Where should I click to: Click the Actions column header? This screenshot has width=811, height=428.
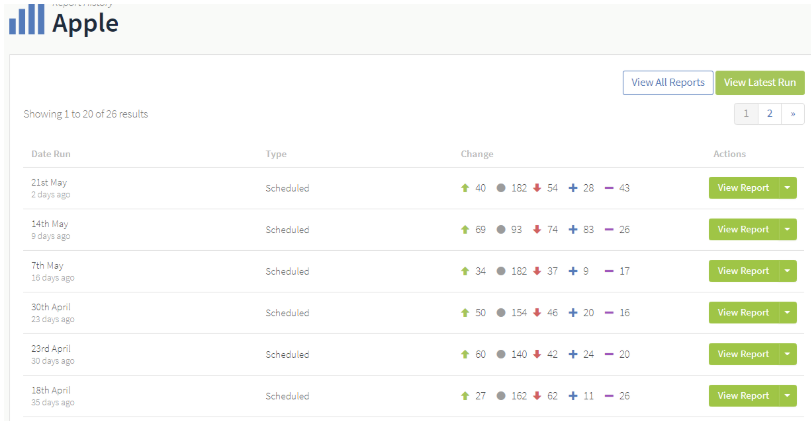[x=729, y=154]
